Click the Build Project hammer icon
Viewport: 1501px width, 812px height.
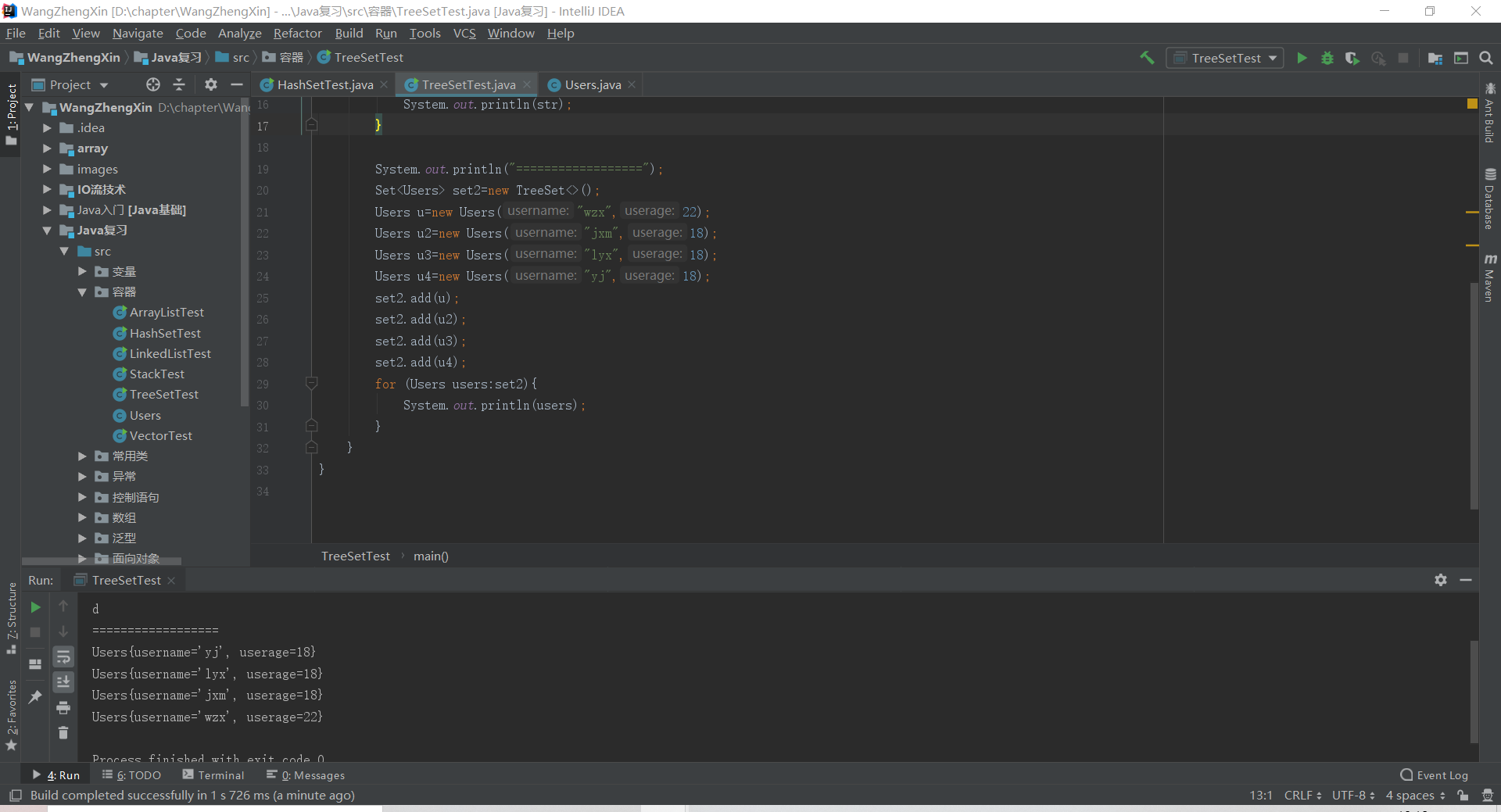pyautogui.click(x=1147, y=58)
